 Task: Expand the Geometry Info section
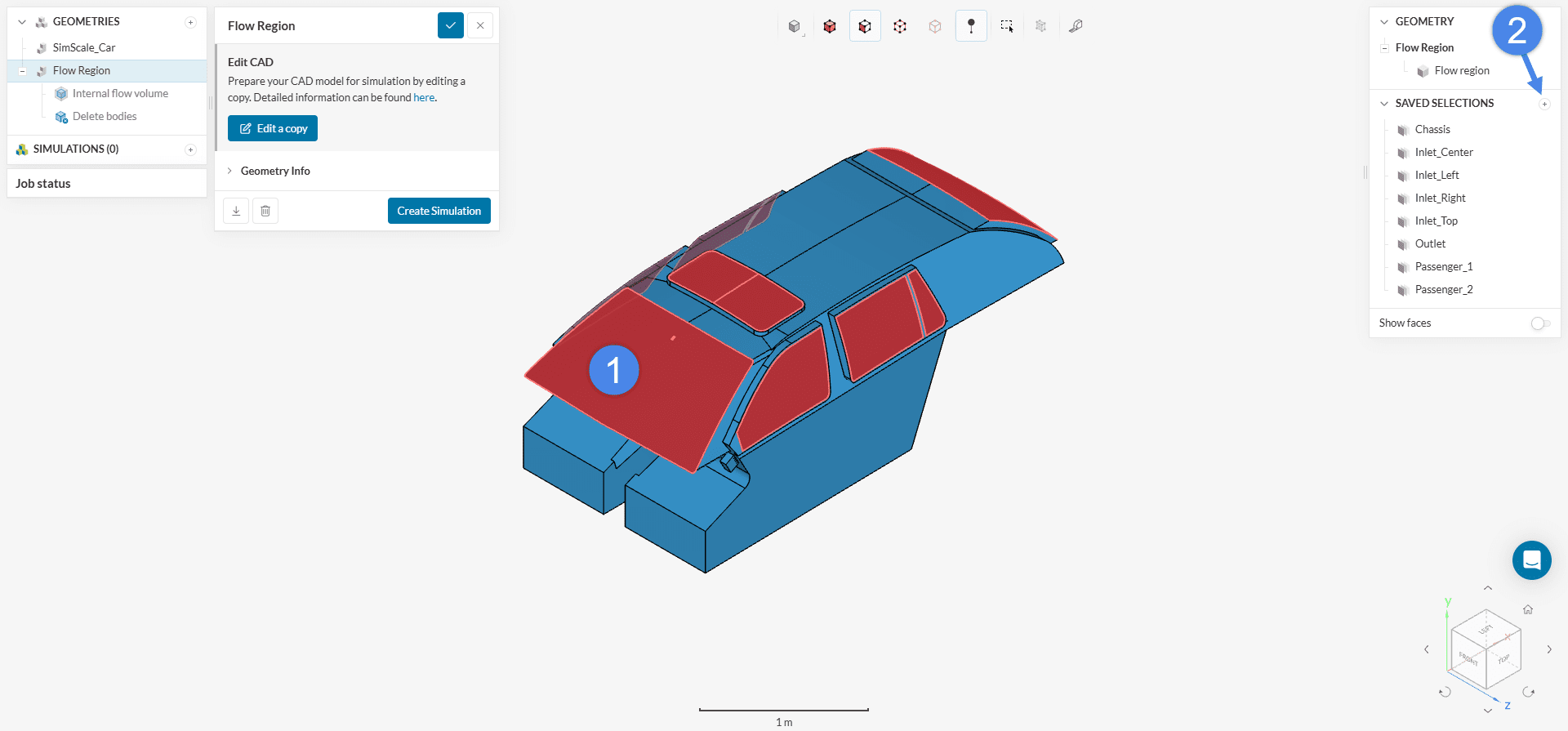tap(275, 171)
